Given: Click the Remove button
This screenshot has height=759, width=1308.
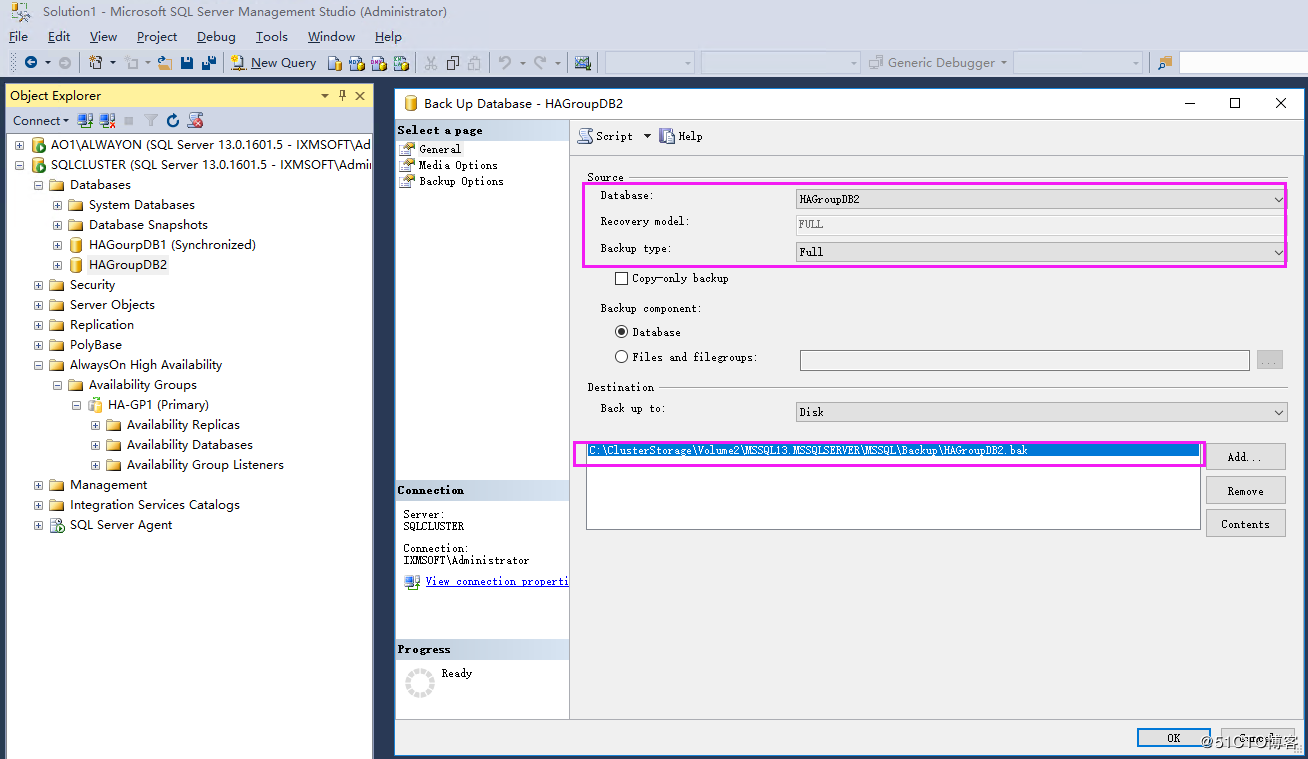Looking at the screenshot, I should [x=1245, y=490].
